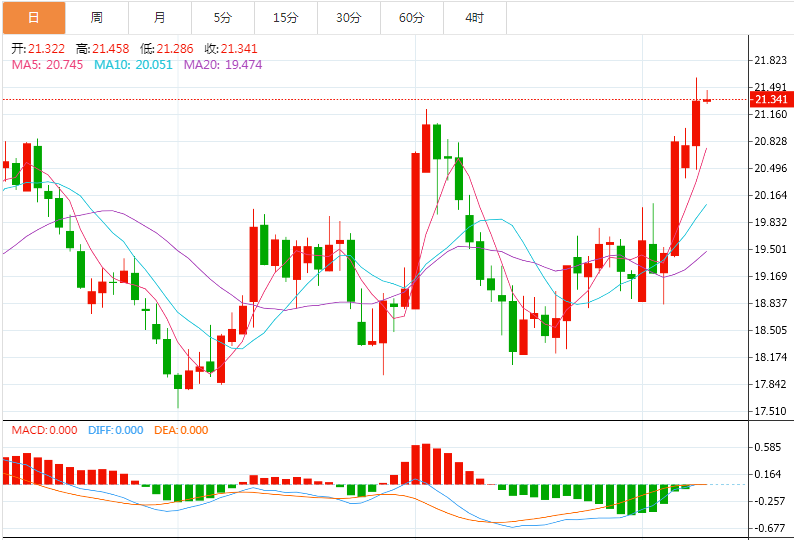Click the 19.501 price axis label
Viewport: 794px width, 540px height.
click(771, 249)
